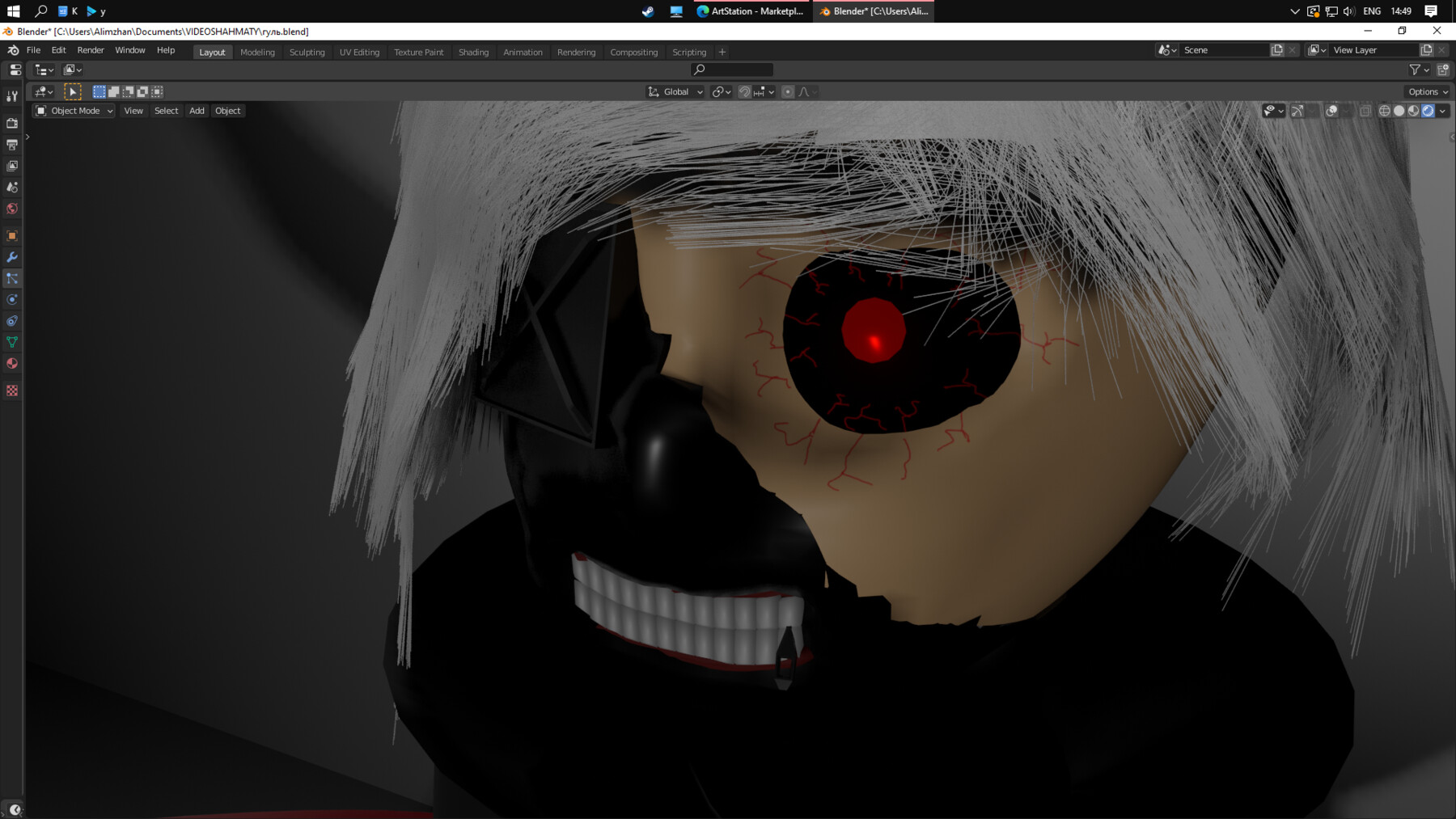Open the Texture properties tab
Screen dimensions: 1456x819
coord(12,391)
